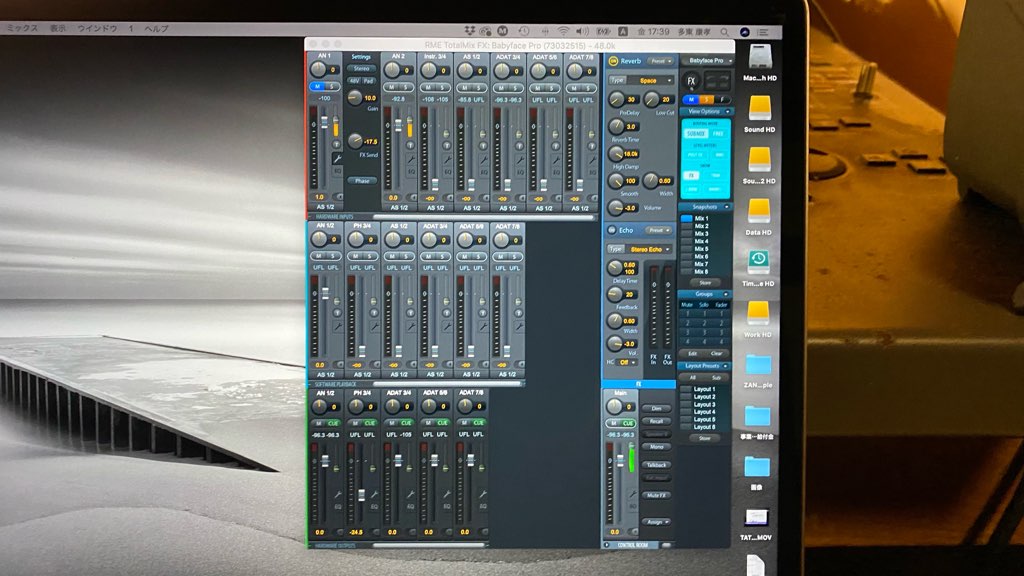This screenshot has height=576, width=1024.
Task: Click the Main output fader handle
Action: pyautogui.click(x=620, y=460)
